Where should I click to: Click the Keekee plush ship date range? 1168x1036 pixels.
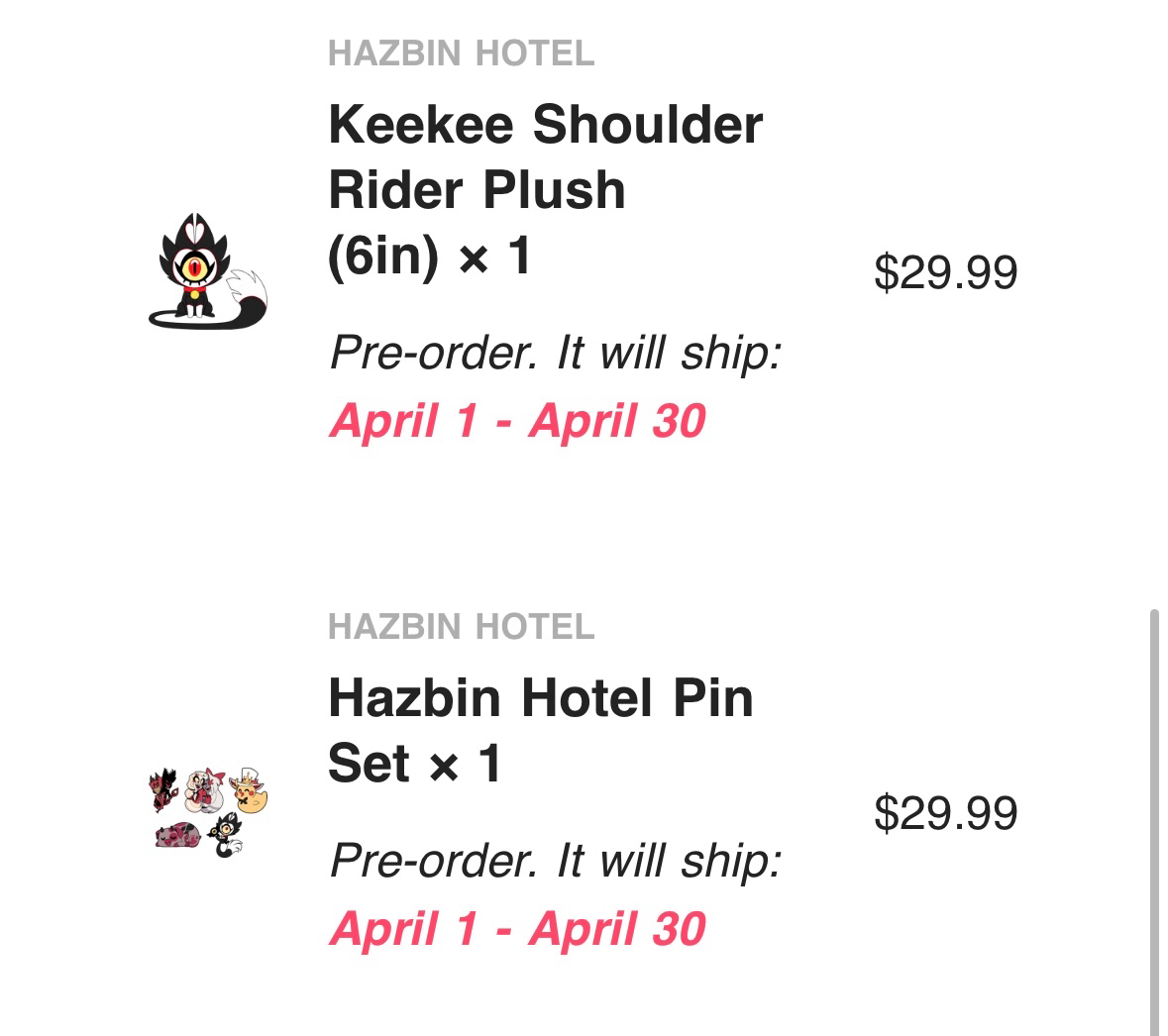click(x=517, y=421)
